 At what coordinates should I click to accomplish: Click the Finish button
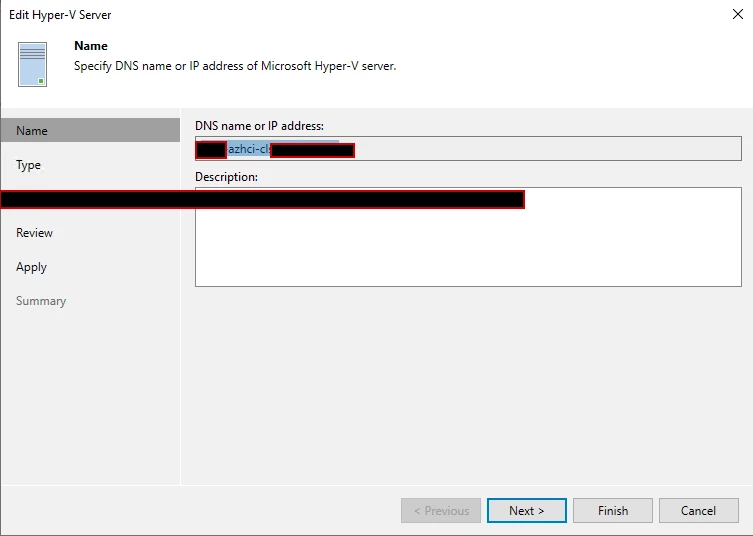pos(613,511)
